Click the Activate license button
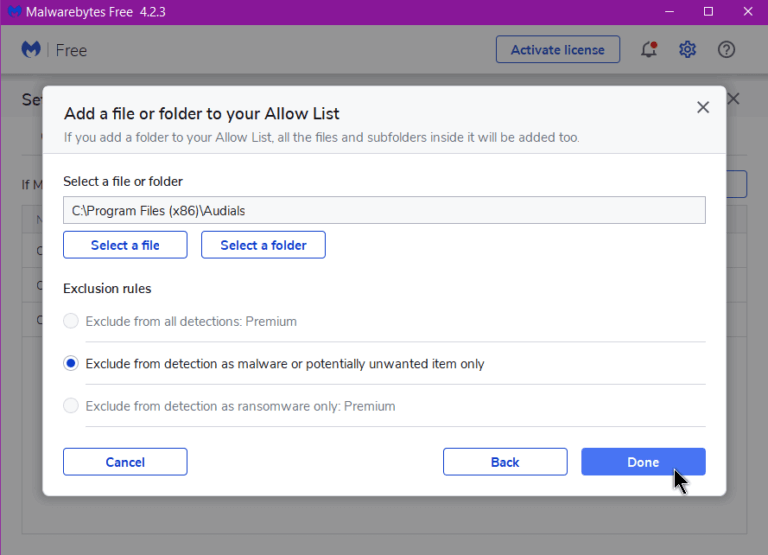768x555 pixels. tap(558, 49)
